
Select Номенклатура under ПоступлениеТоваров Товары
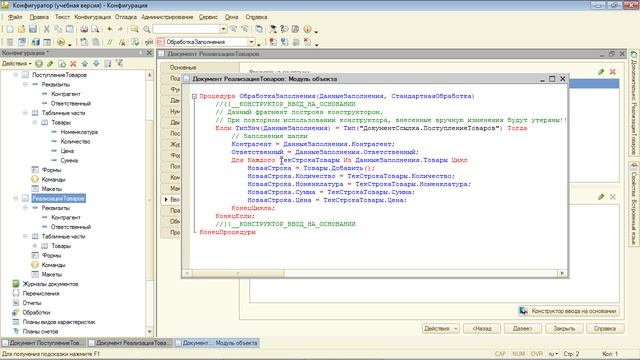pos(79,132)
